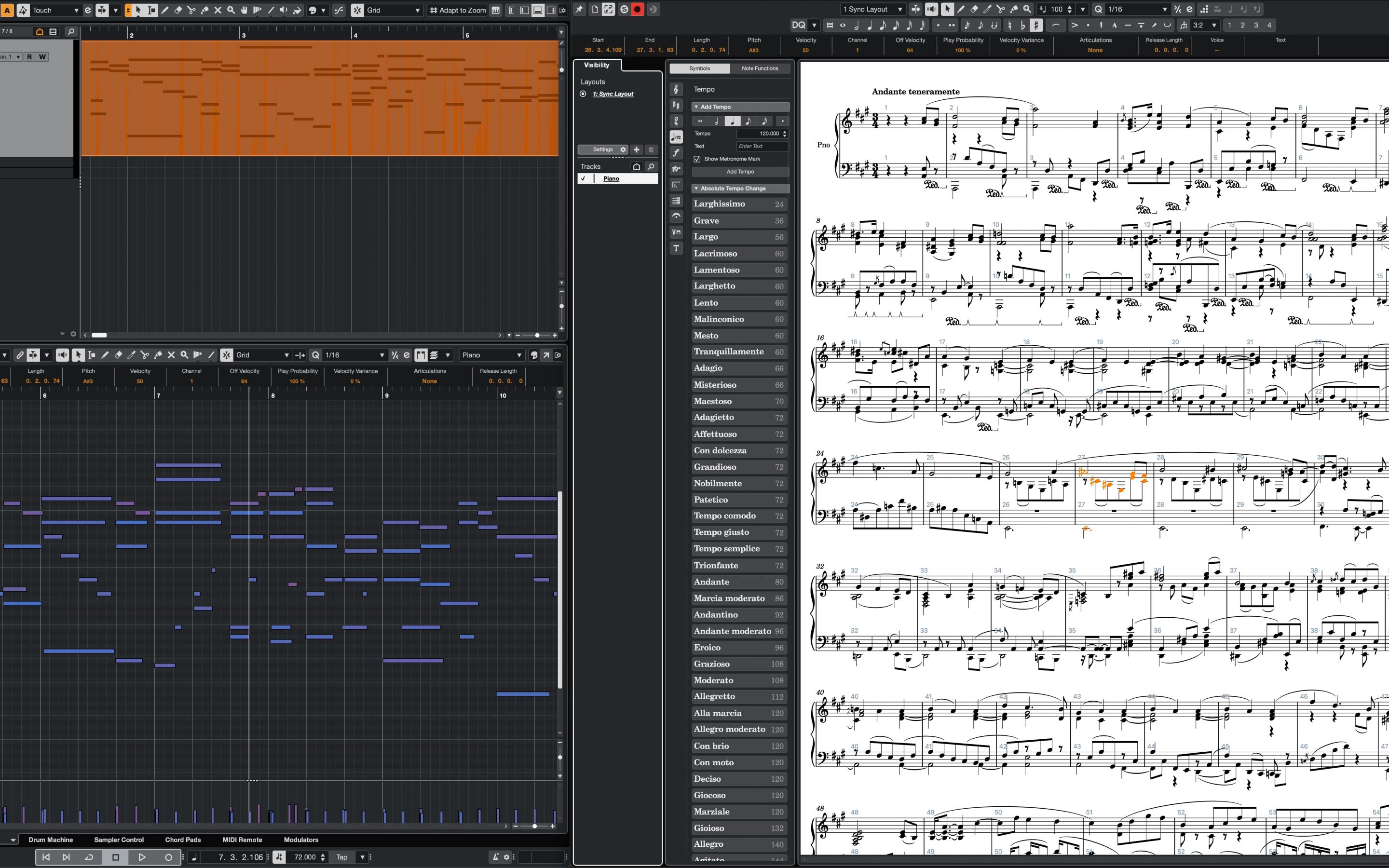1389x868 pixels.
Task: Open the Chord Pads tab
Action: point(183,839)
